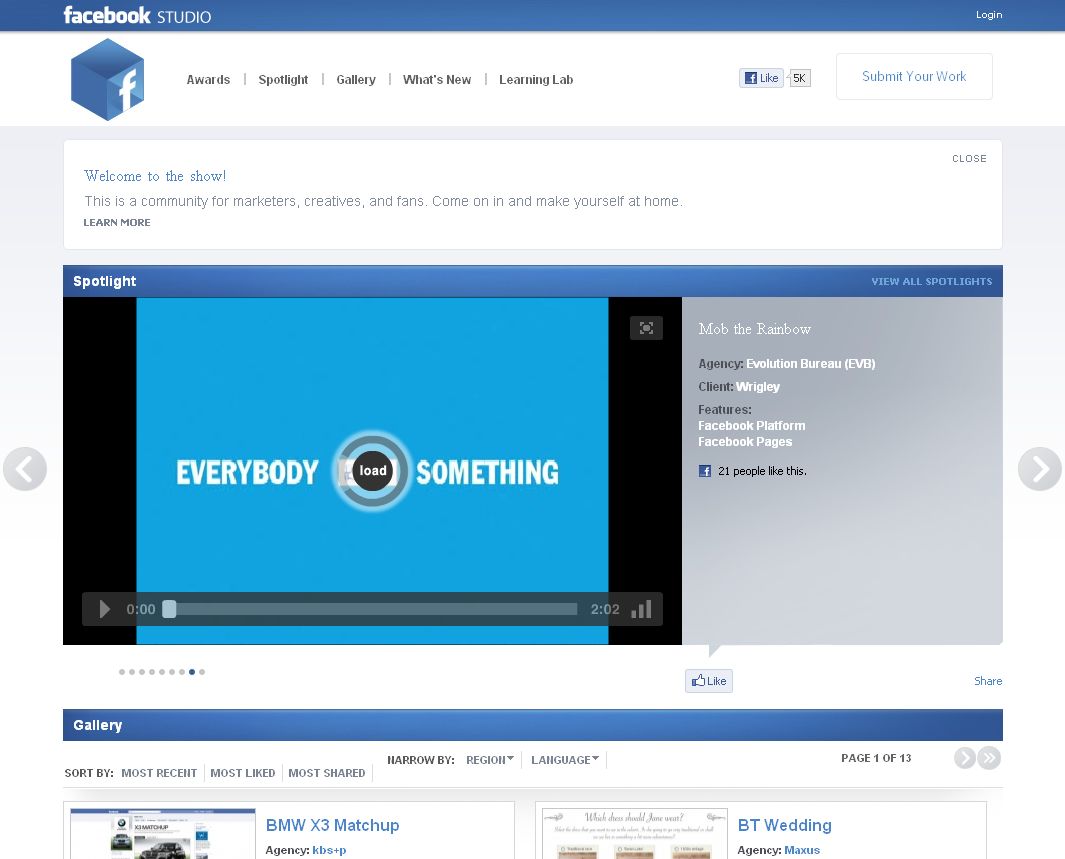Sort gallery by Most Shared
This screenshot has width=1065, height=859.
(327, 773)
